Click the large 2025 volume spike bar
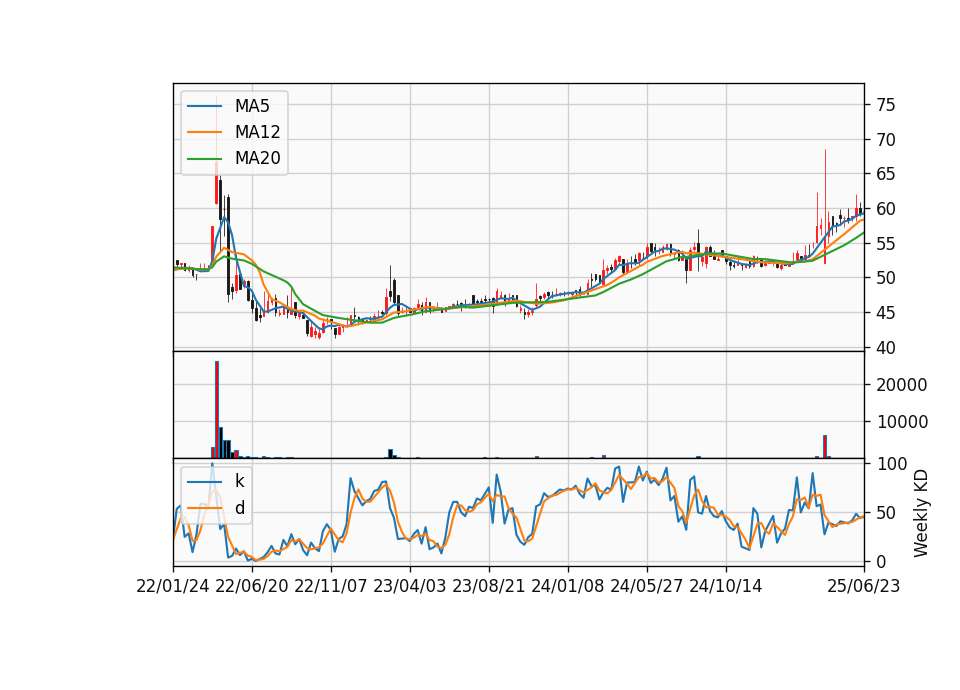This screenshot has height=690, width=960. pyautogui.click(x=825, y=446)
